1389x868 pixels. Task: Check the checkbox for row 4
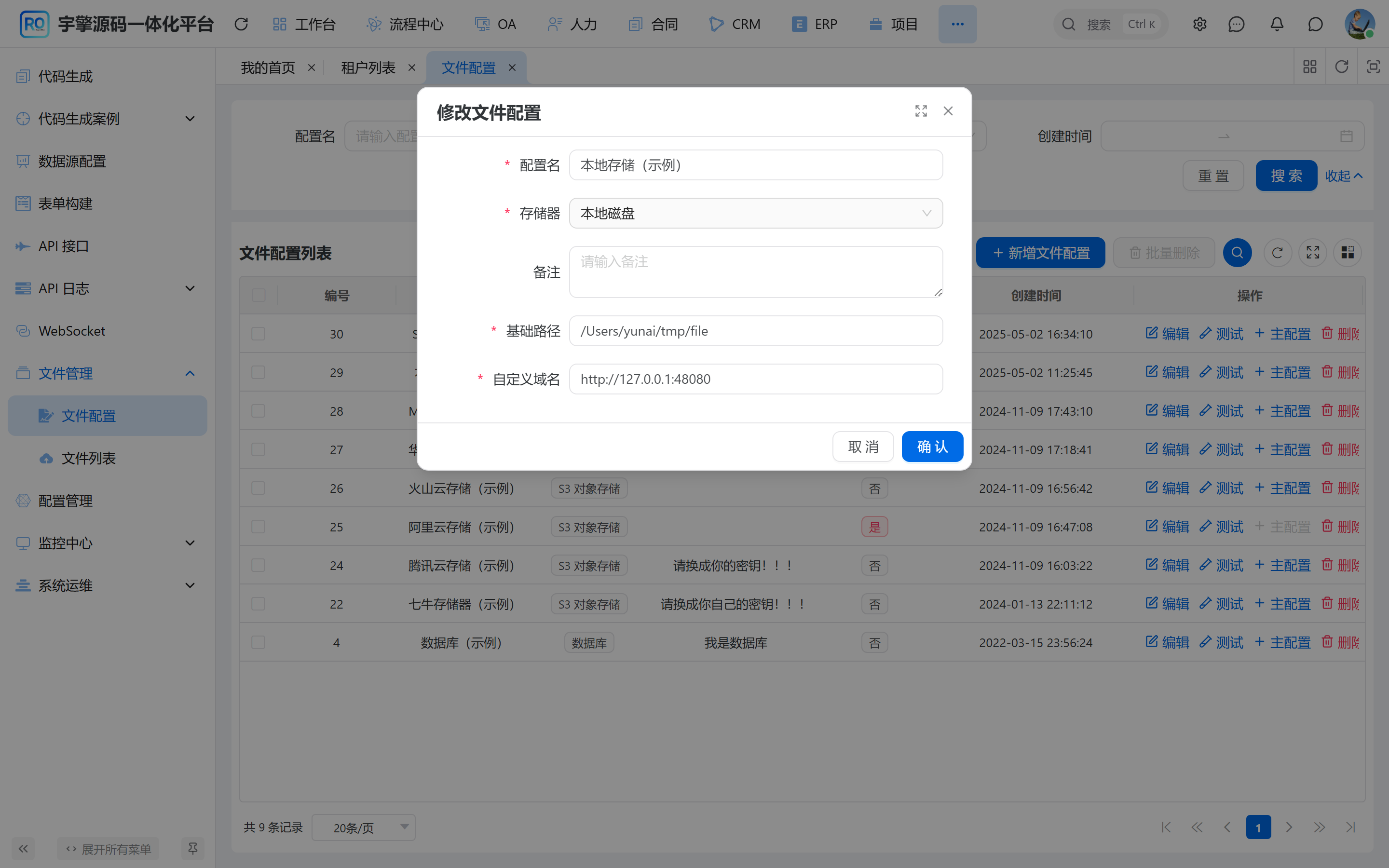tap(259, 642)
